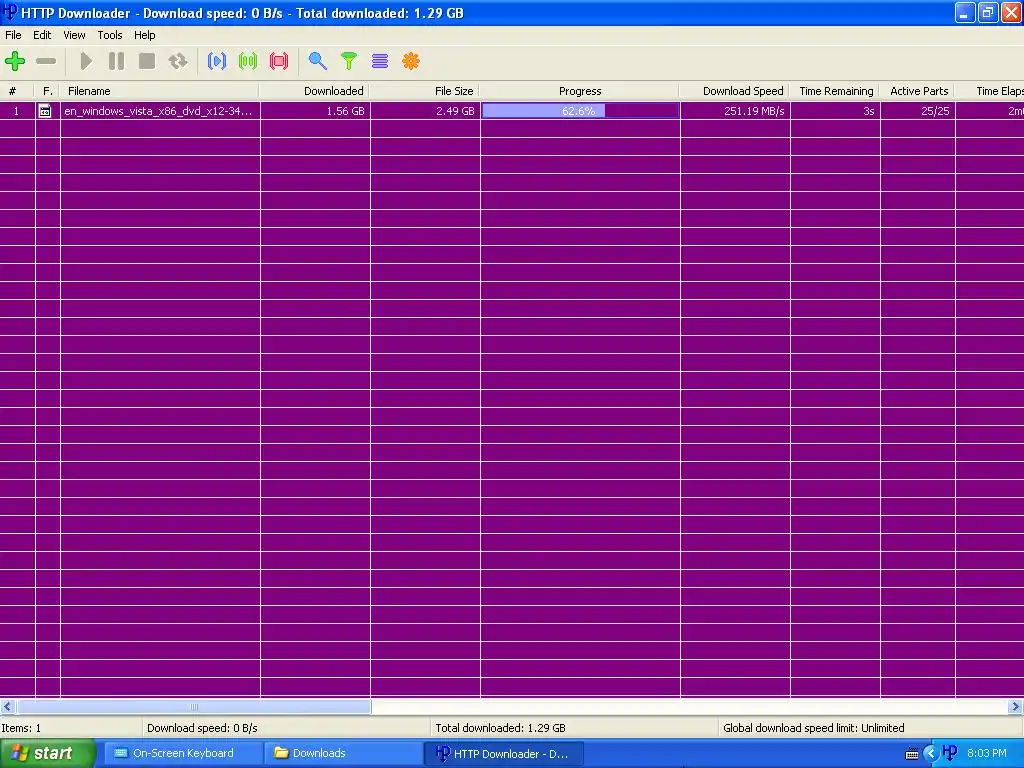The height and width of the screenshot is (768, 1024).
Task: Sort by the Time Remaining column header
Action: pyautogui.click(x=835, y=91)
